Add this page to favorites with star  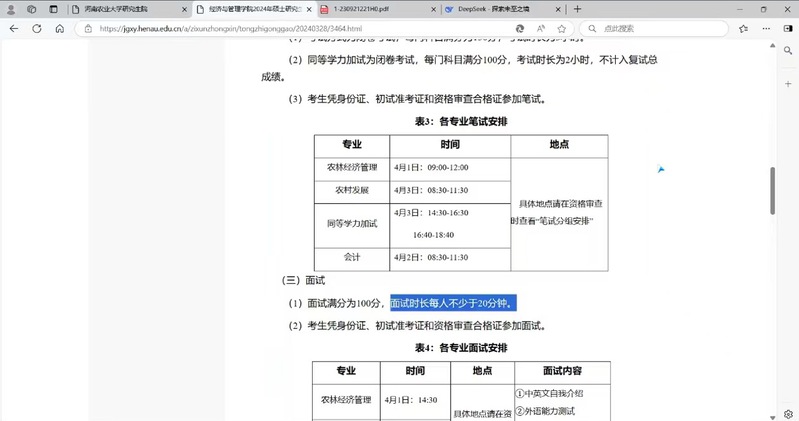point(561,28)
